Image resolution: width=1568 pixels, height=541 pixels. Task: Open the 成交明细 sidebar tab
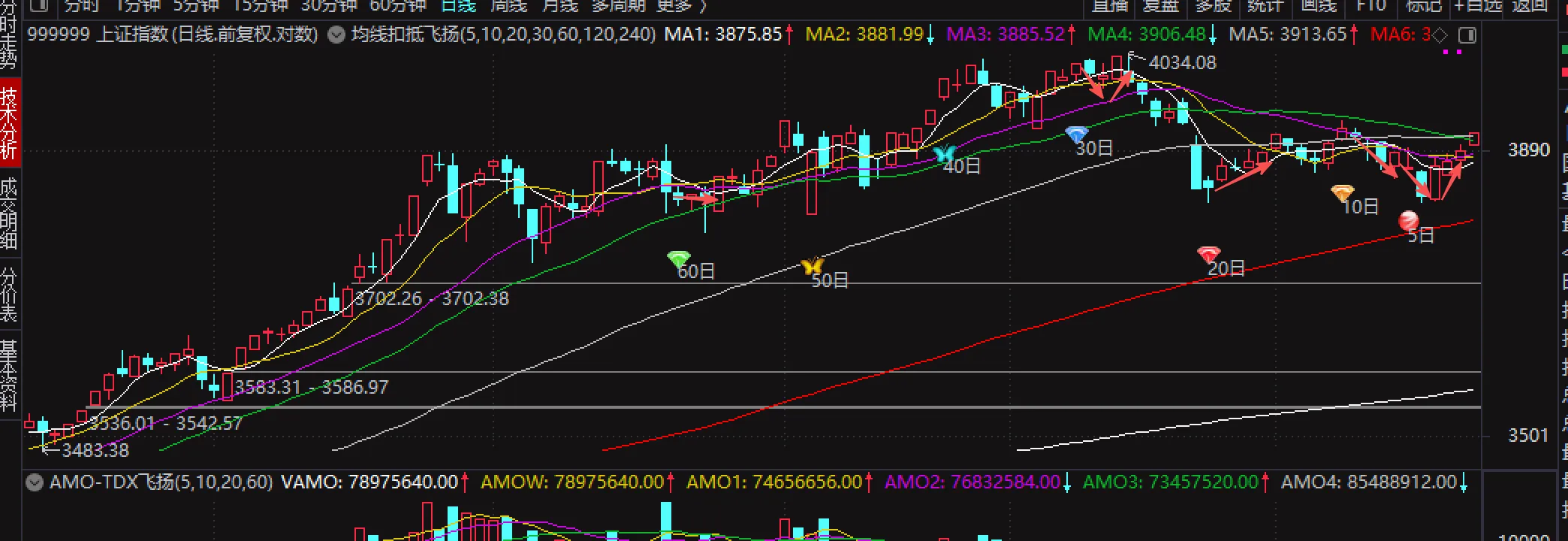pyautogui.click(x=9, y=213)
